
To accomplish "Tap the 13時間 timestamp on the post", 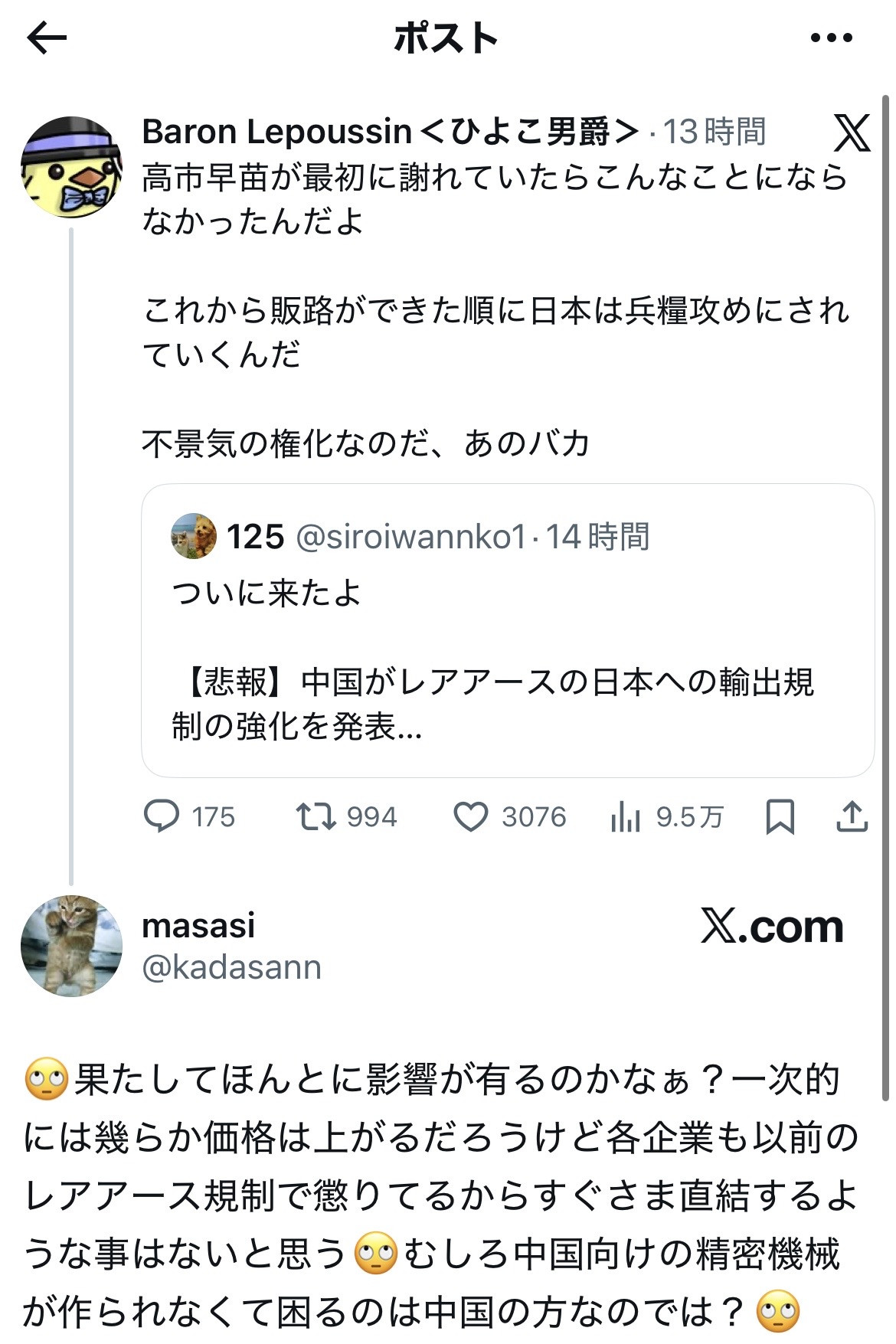I will click(x=714, y=132).
